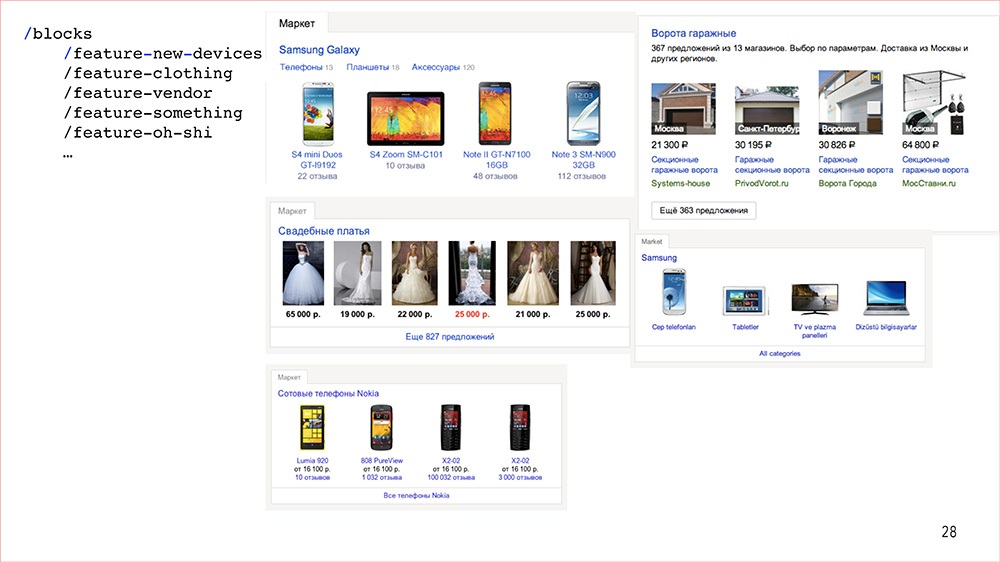Click the wedding dress priced 21 000 р.
1000x562 pixels.
533,273
